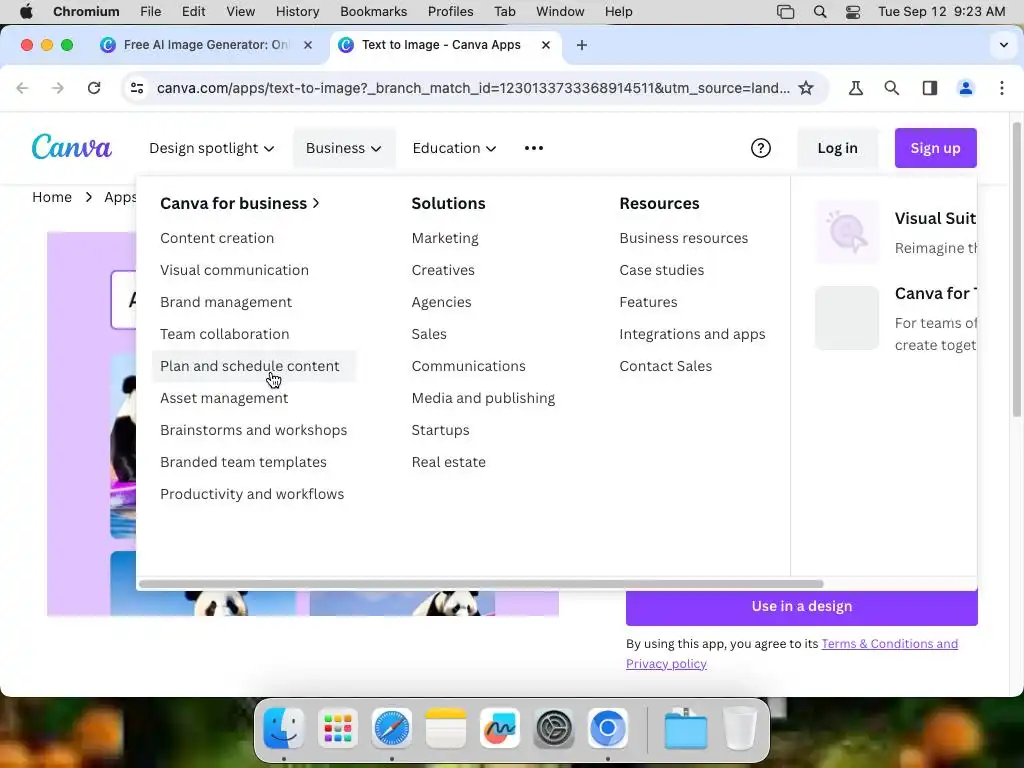View site information icon in address bar
This screenshot has height=768, width=1024.
click(136, 88)
